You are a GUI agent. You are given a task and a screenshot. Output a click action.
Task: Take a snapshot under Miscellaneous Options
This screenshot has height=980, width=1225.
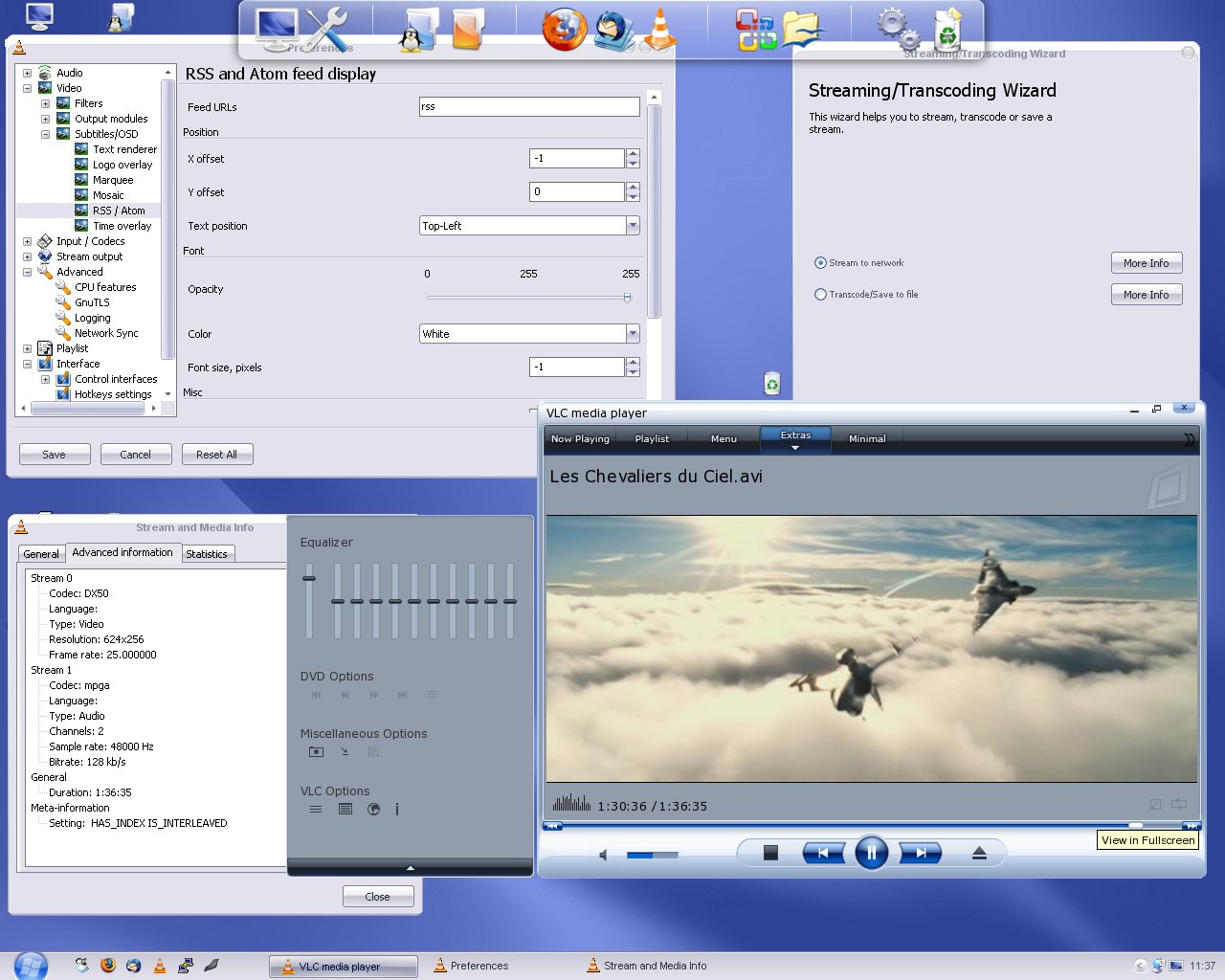pos(316,752)
